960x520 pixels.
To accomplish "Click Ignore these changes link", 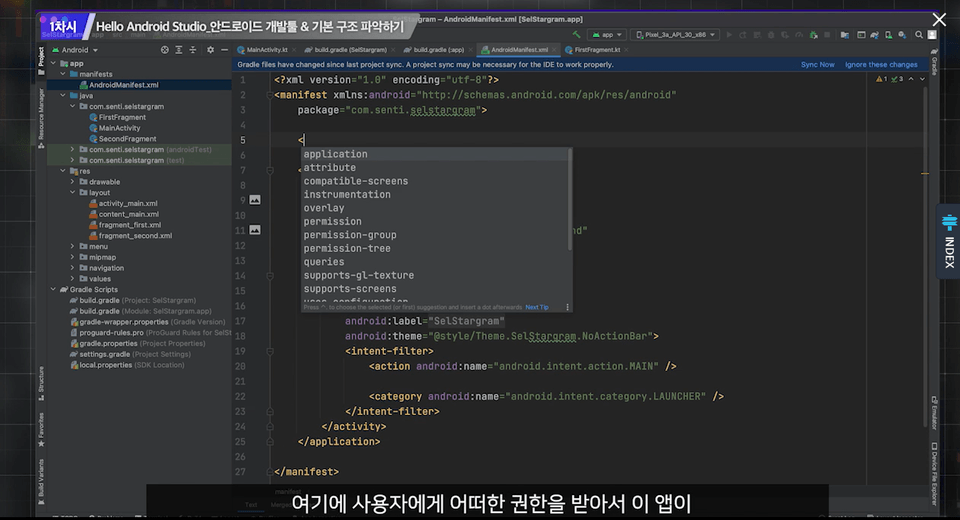I will (881, 64).
